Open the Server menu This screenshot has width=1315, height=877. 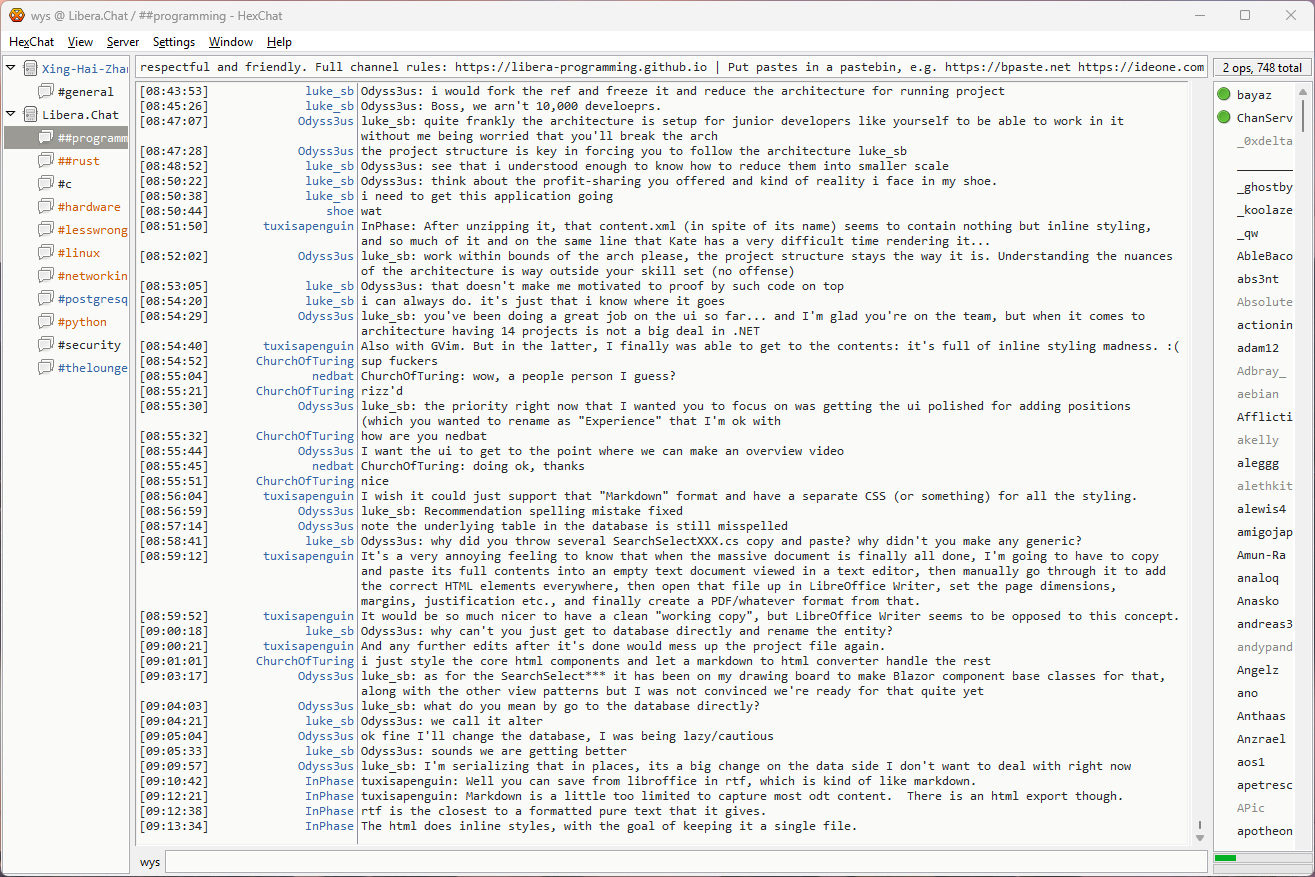(x=123, y=42)
